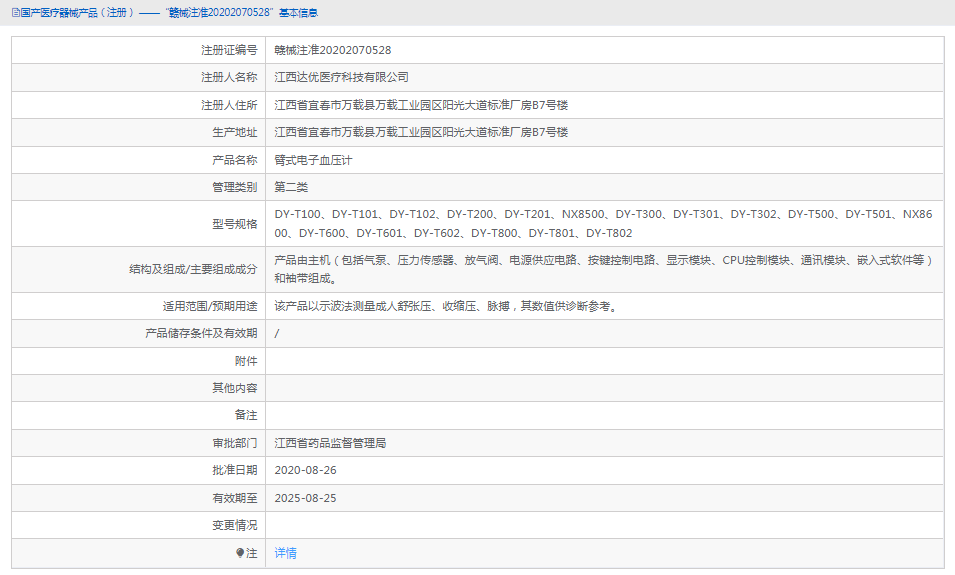The image size is (955, 575).
Task: Click the intended use text 该产品以示波法测量…
Action: (x=447, y=306)
